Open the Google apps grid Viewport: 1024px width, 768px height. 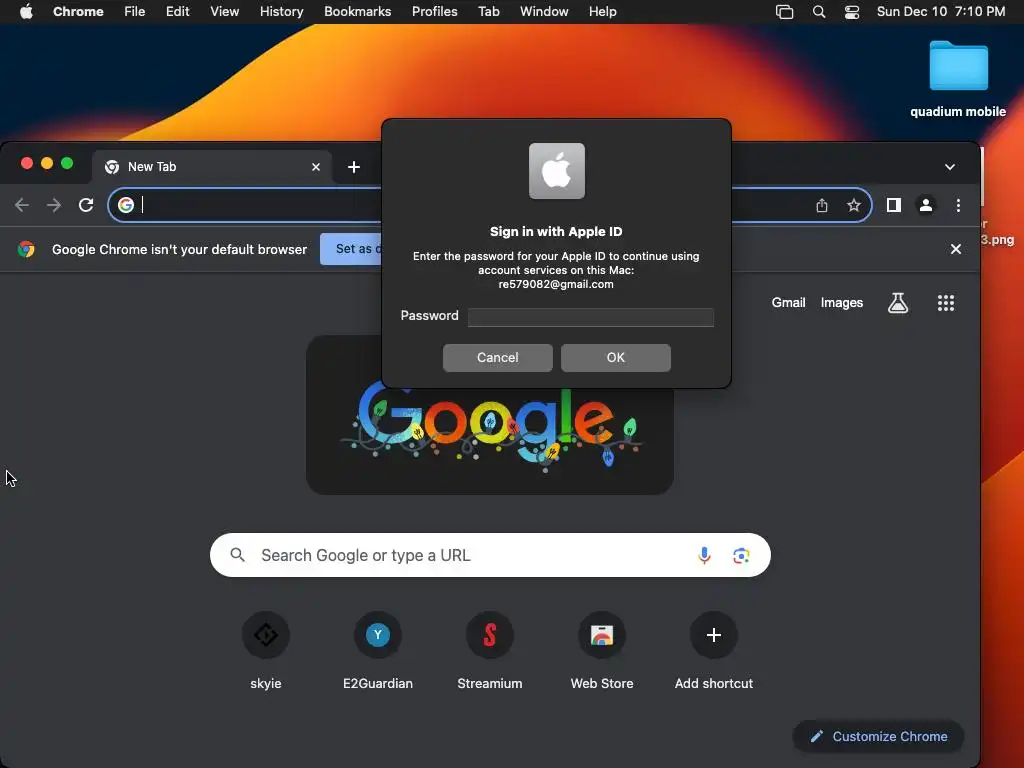tap(946, 302)
